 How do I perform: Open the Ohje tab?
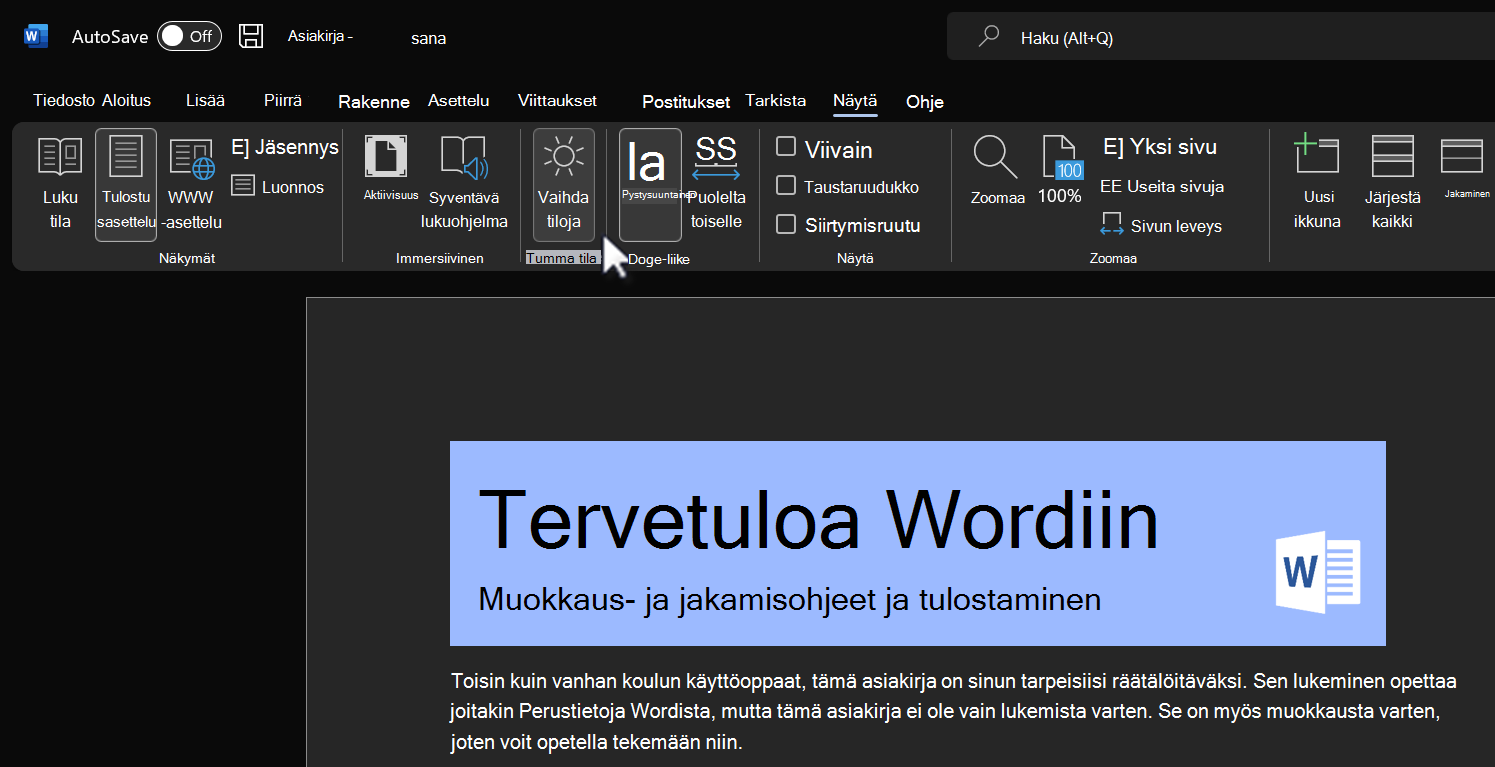[925, 101]
